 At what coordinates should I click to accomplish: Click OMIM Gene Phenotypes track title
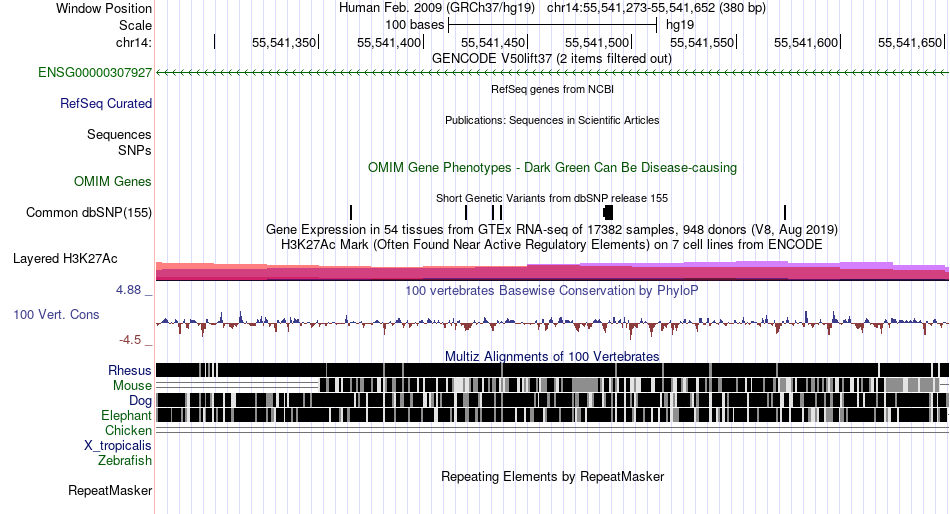click(x=552, y=167)
